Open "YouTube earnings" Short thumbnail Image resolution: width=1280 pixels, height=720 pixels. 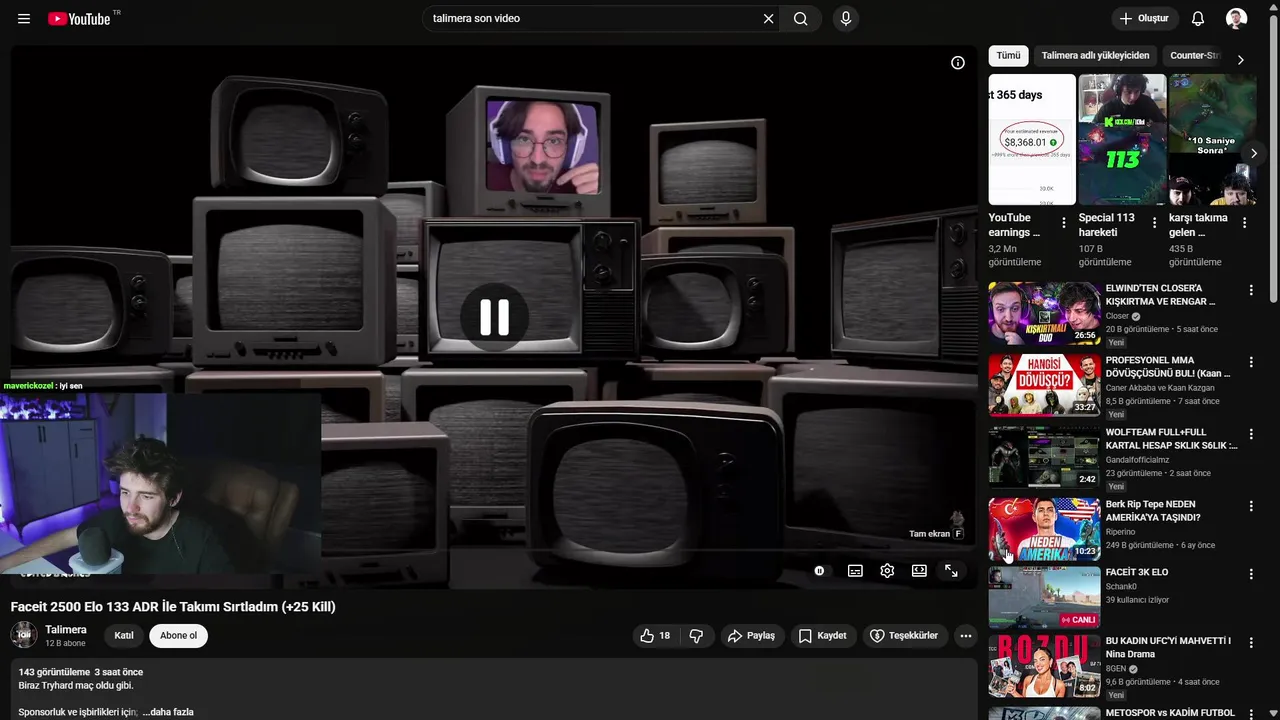tap(1032, 139)
